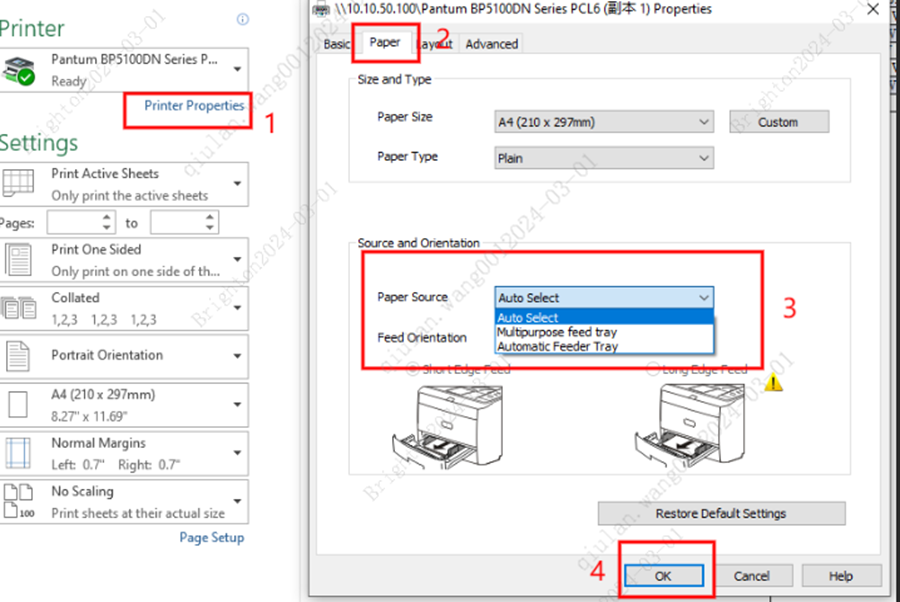
Task: Click the printer info icon near the Printer heading
Action: [x=243, y=20]
